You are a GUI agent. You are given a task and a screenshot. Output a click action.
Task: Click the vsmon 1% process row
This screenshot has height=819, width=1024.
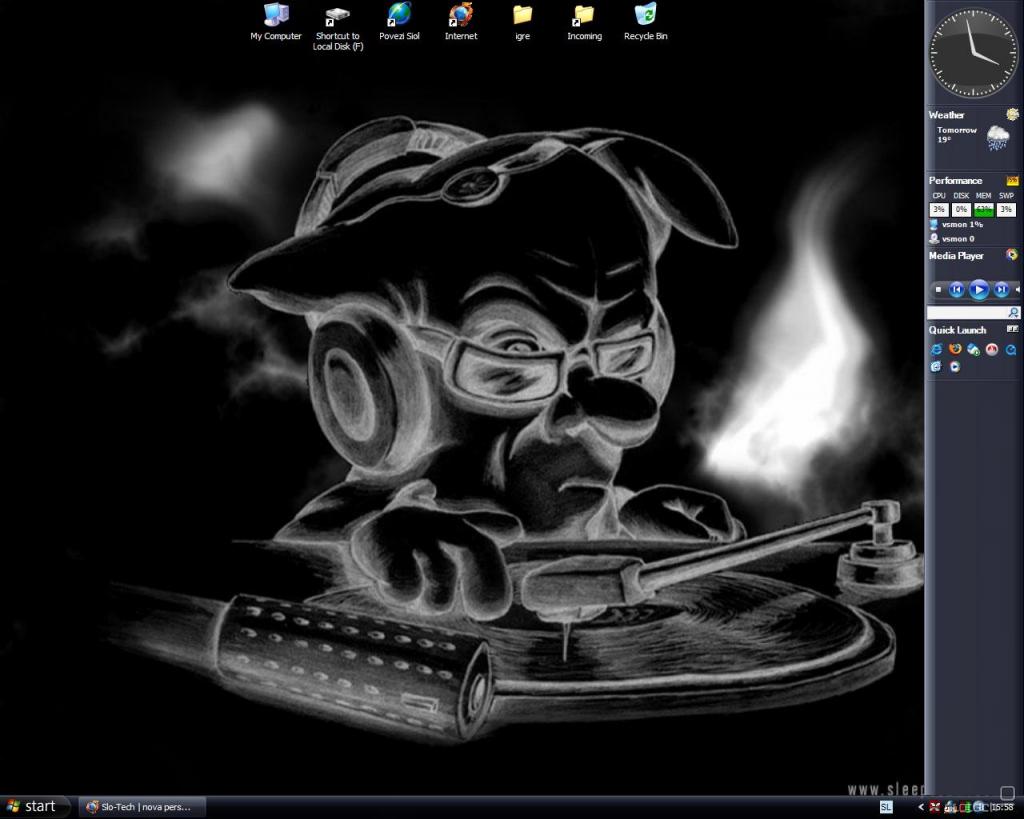tap(957, 224)
